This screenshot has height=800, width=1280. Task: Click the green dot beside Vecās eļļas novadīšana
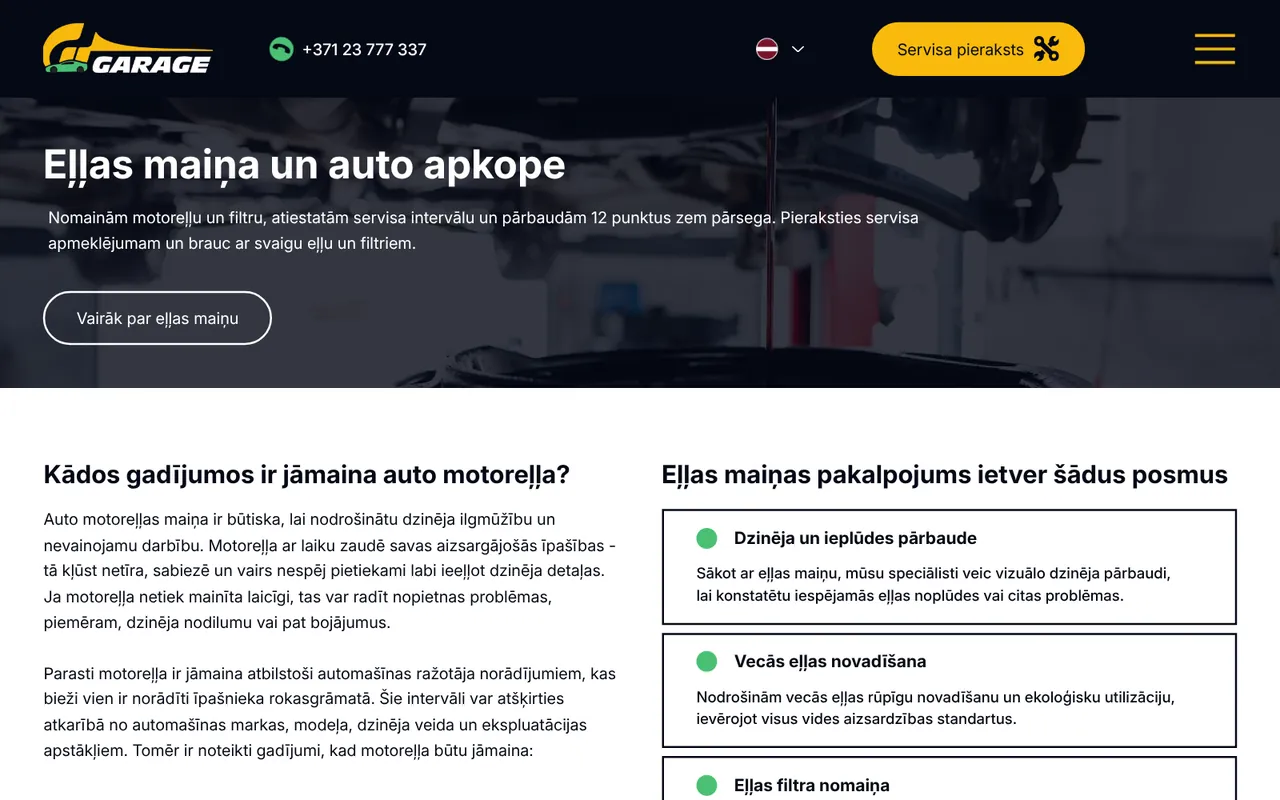(707, 661)
